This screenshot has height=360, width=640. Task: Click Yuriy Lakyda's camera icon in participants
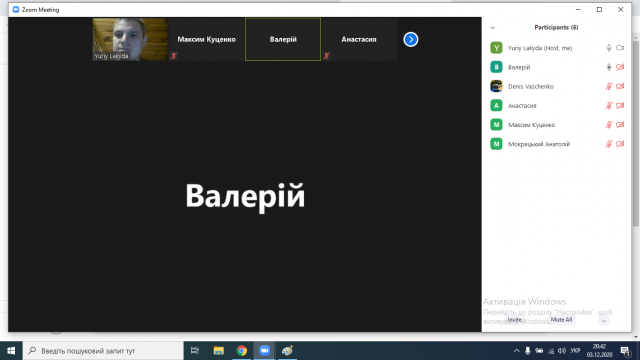pyautogui.click(x=620, y=48)
